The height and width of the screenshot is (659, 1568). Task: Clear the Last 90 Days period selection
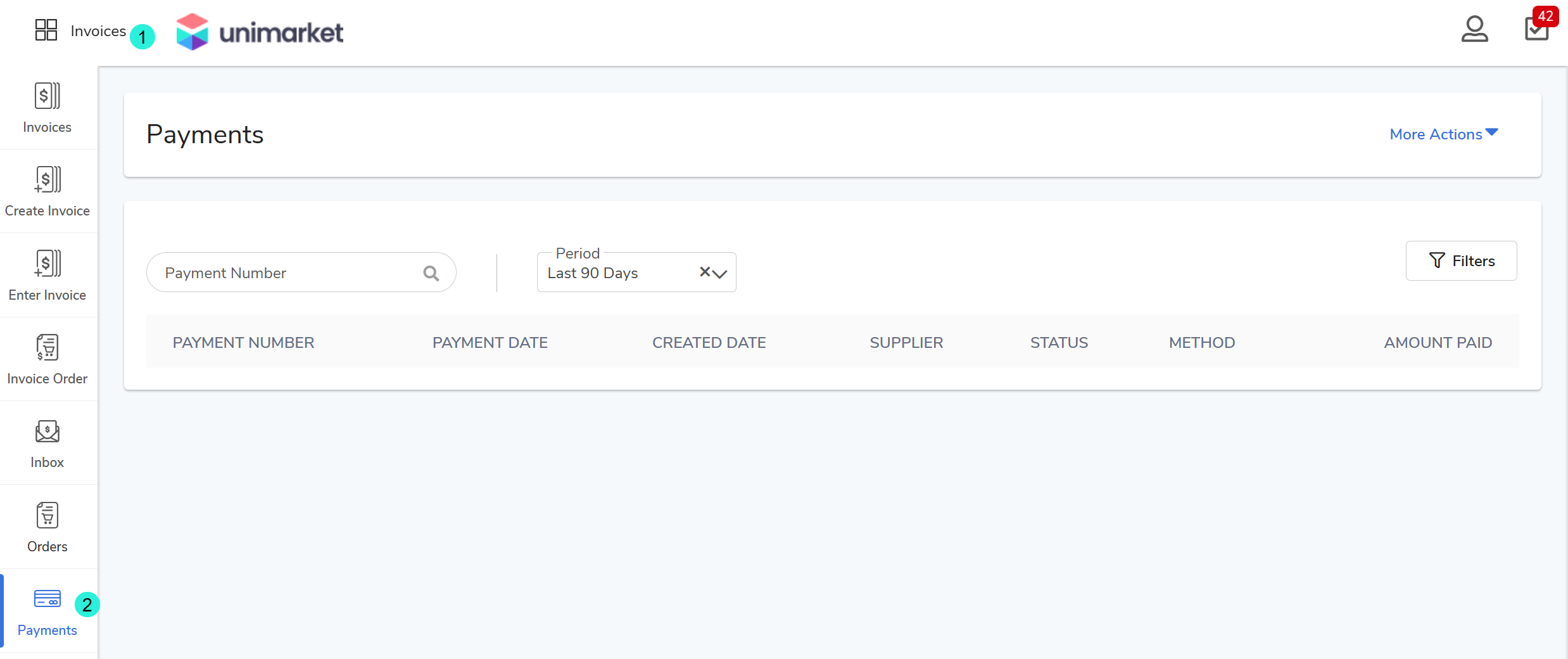tap(704, 272)
